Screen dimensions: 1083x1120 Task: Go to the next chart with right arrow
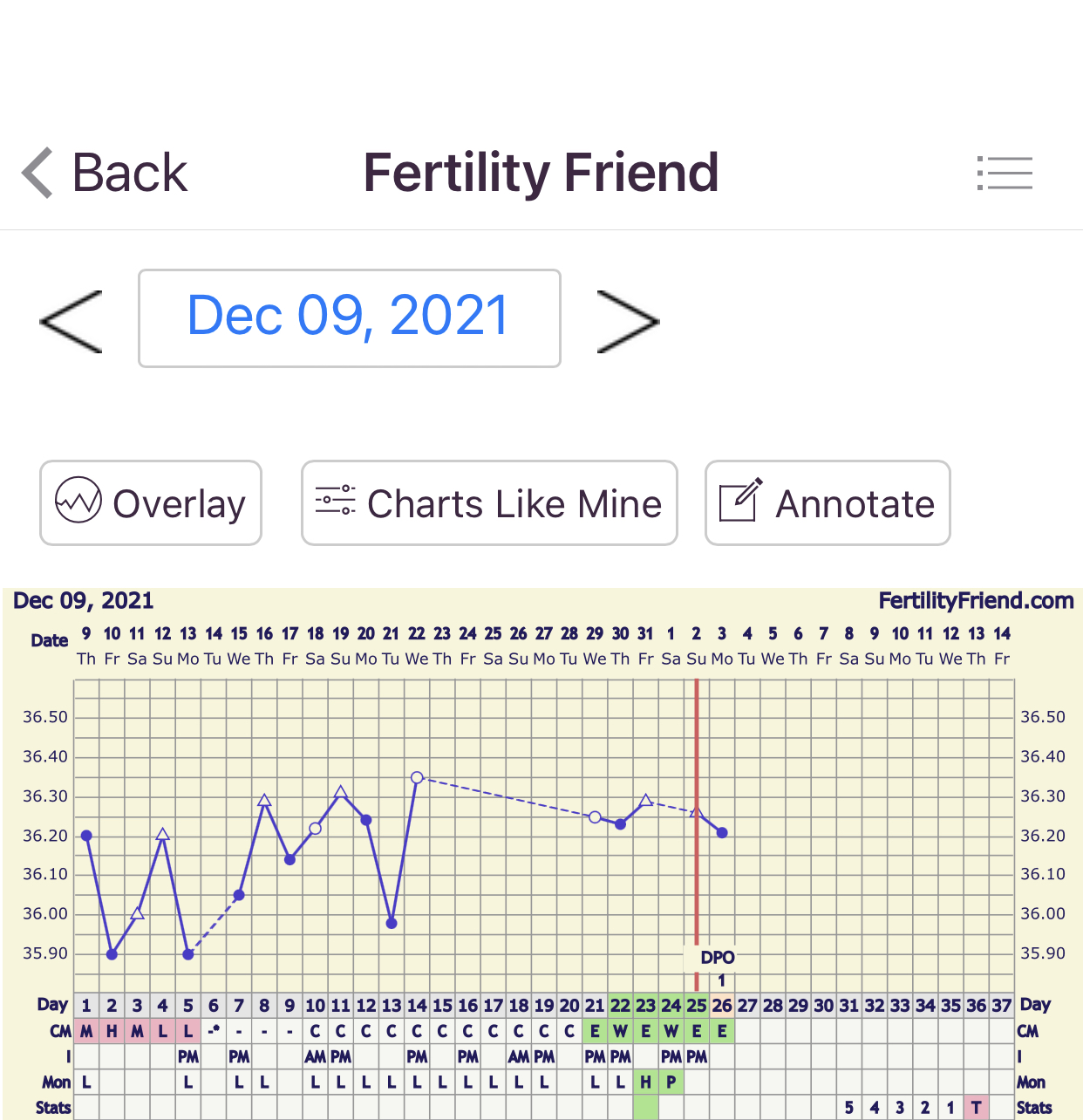(628, 321)
